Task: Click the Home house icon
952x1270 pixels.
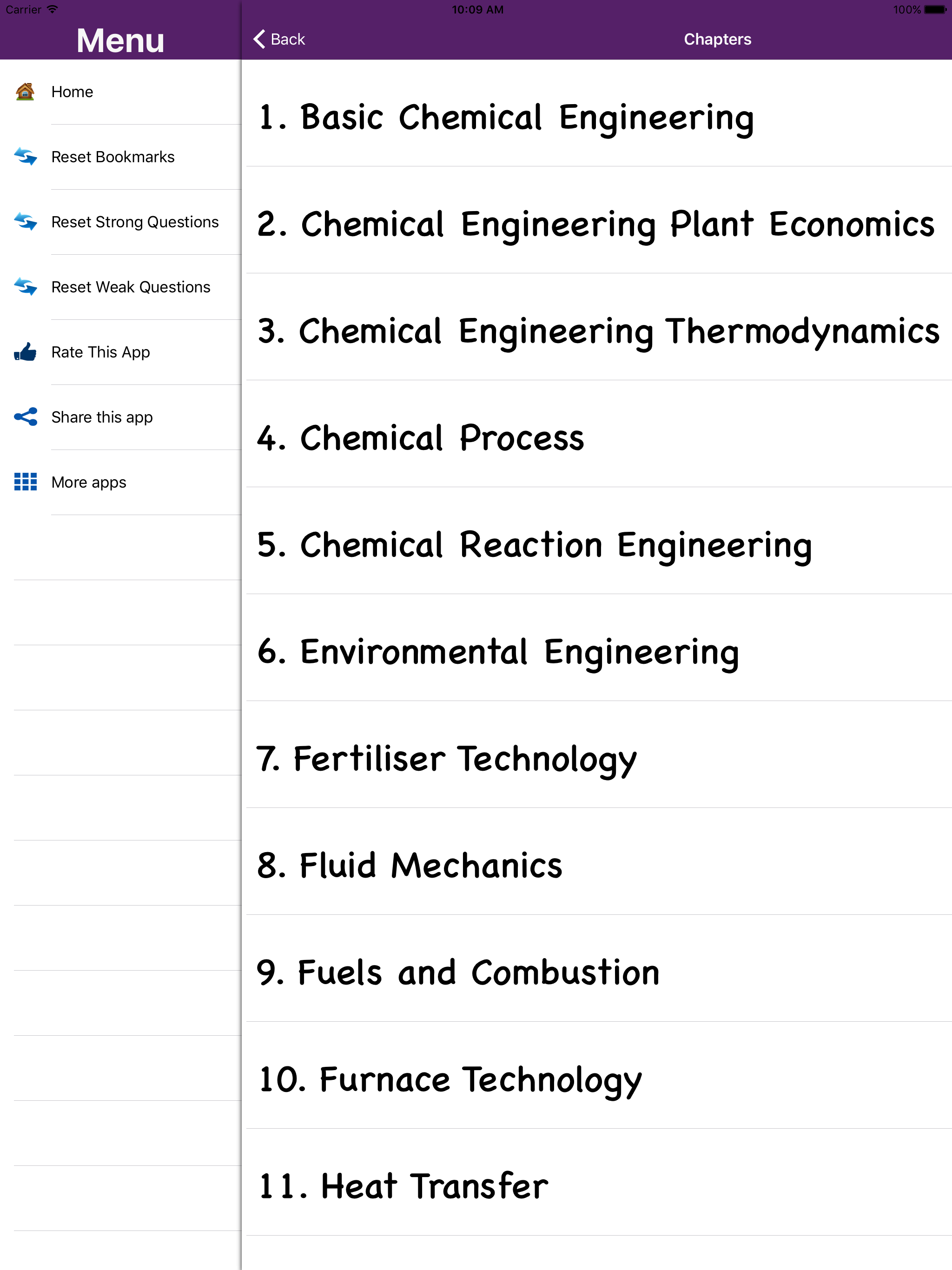Action: point(25,92)
